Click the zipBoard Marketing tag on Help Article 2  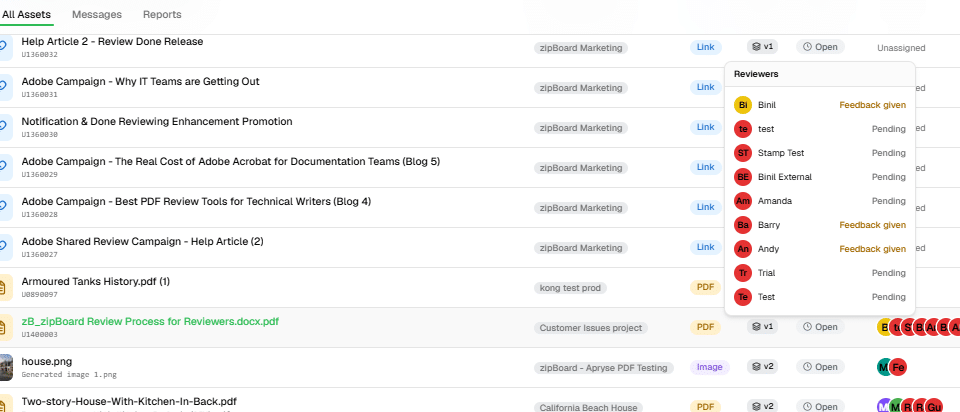tap(581, 48)
